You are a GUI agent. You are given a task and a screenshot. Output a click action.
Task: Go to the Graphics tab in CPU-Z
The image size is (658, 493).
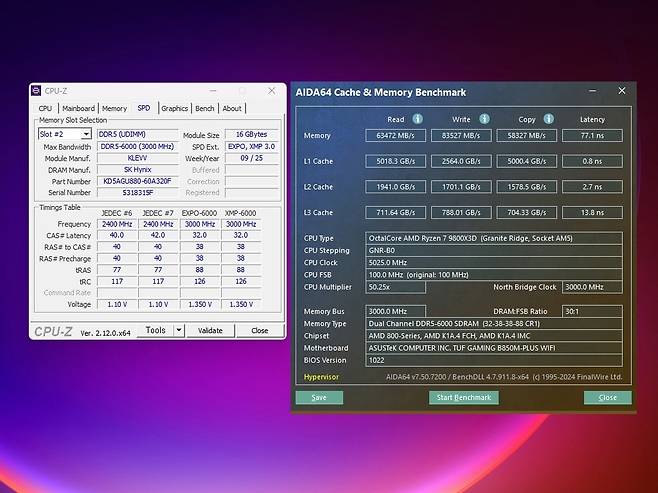pyautogui.click(x=175, y=108)
